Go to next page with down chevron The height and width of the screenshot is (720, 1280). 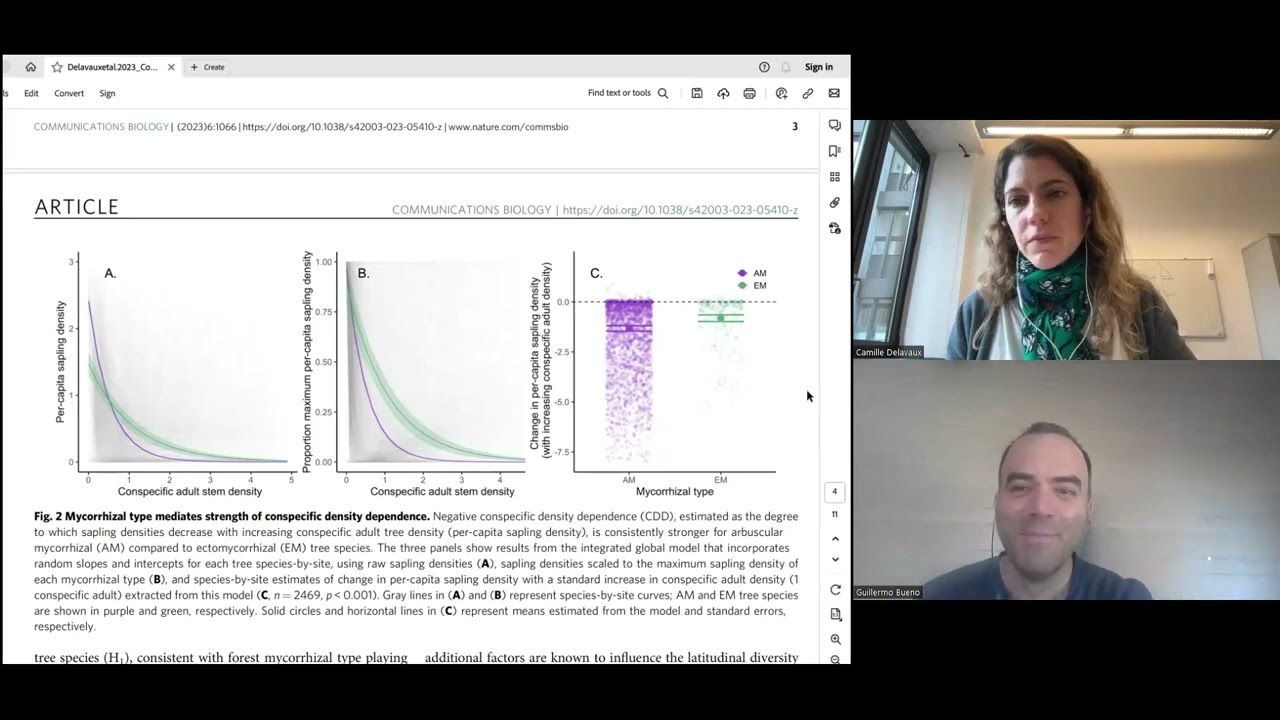(835, 559)
